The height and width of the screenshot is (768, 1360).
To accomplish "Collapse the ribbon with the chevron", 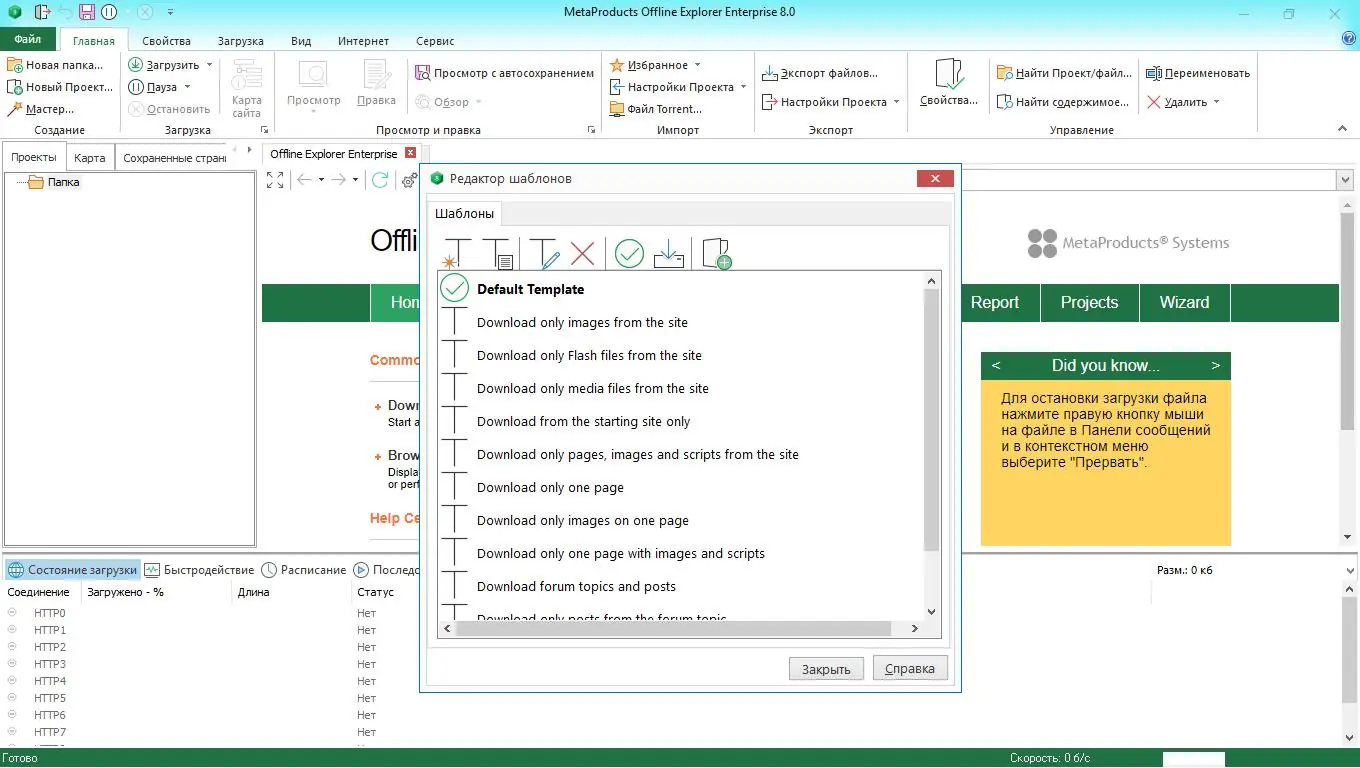I will coord(1343,129).
